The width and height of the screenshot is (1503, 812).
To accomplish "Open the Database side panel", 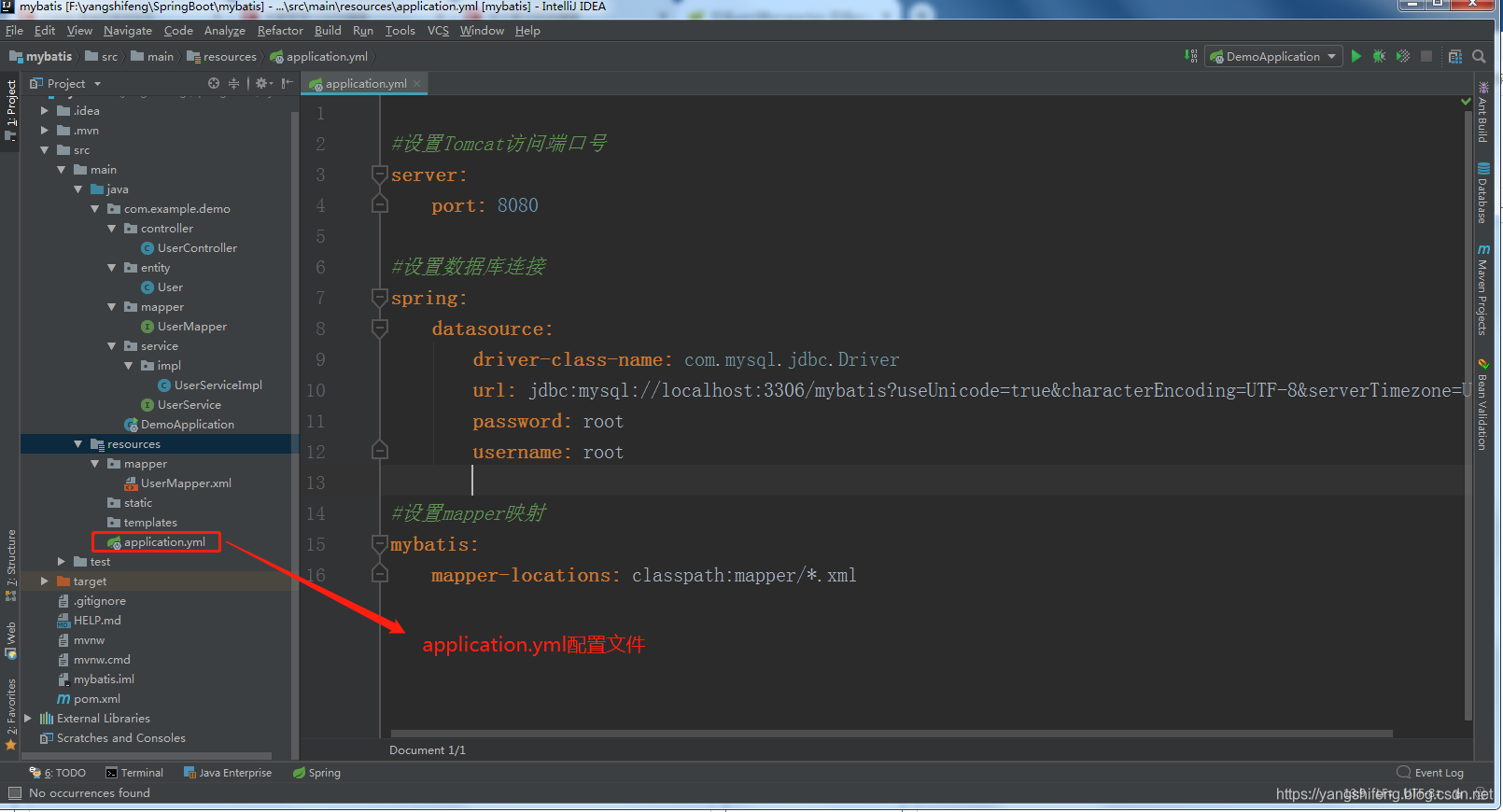I will (1482, 193).
